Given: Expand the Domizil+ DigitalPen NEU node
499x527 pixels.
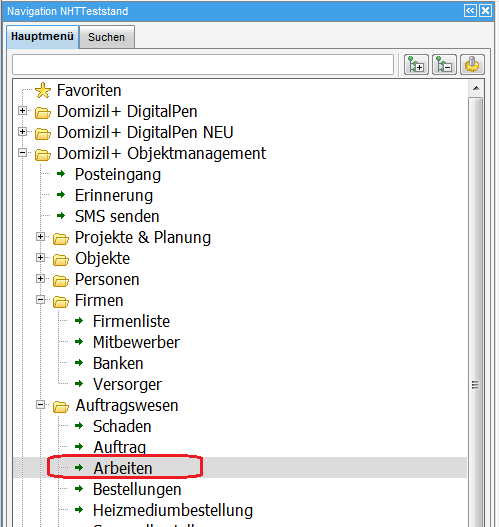Looking at the screenshot, I should (23, 131).
